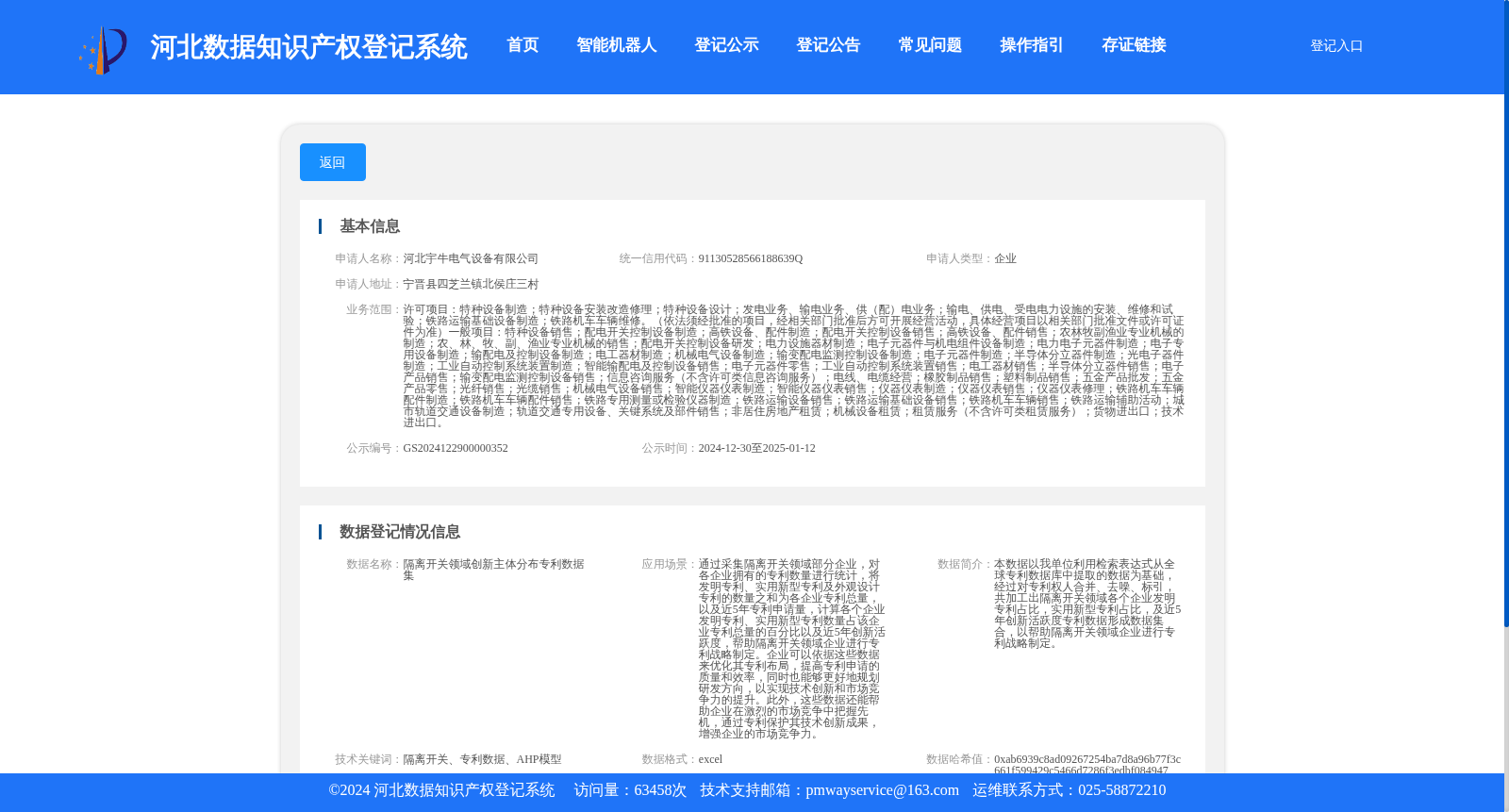Open the 存证链接 menu item
The height and width of the screenshot is (812, 1509).
[x=1134, y=45]
